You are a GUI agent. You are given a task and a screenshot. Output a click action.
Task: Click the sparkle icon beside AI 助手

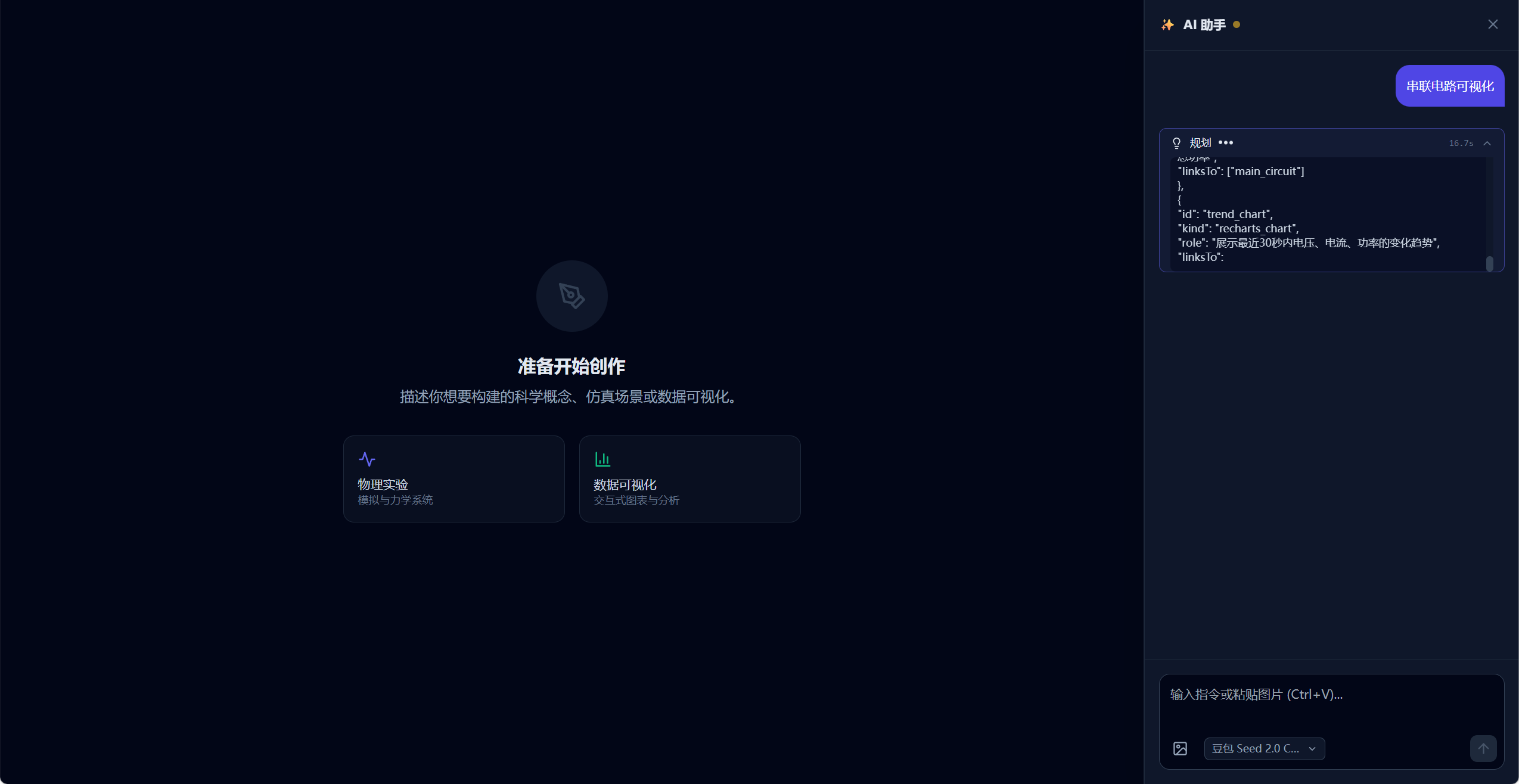(1167, 25)
